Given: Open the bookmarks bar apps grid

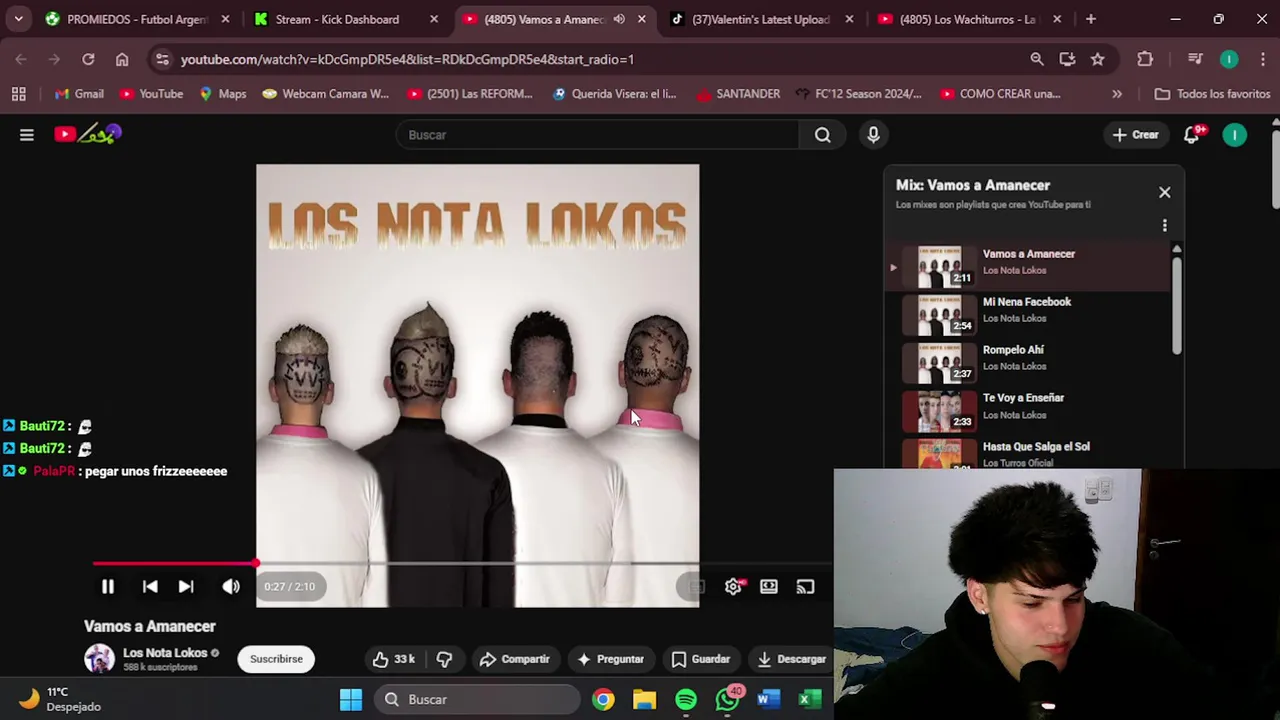Looking at the screenshot, I should (x=18, y=94).
